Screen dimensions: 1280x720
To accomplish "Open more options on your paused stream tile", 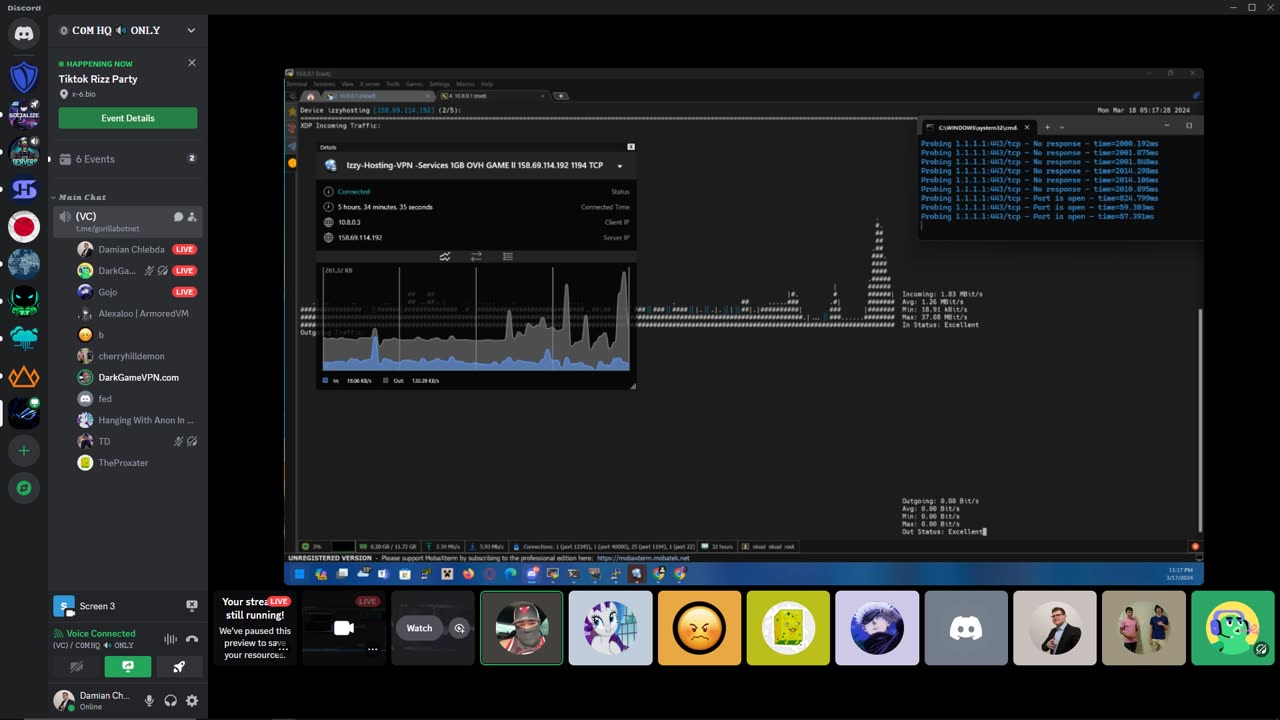I will 283,648.
